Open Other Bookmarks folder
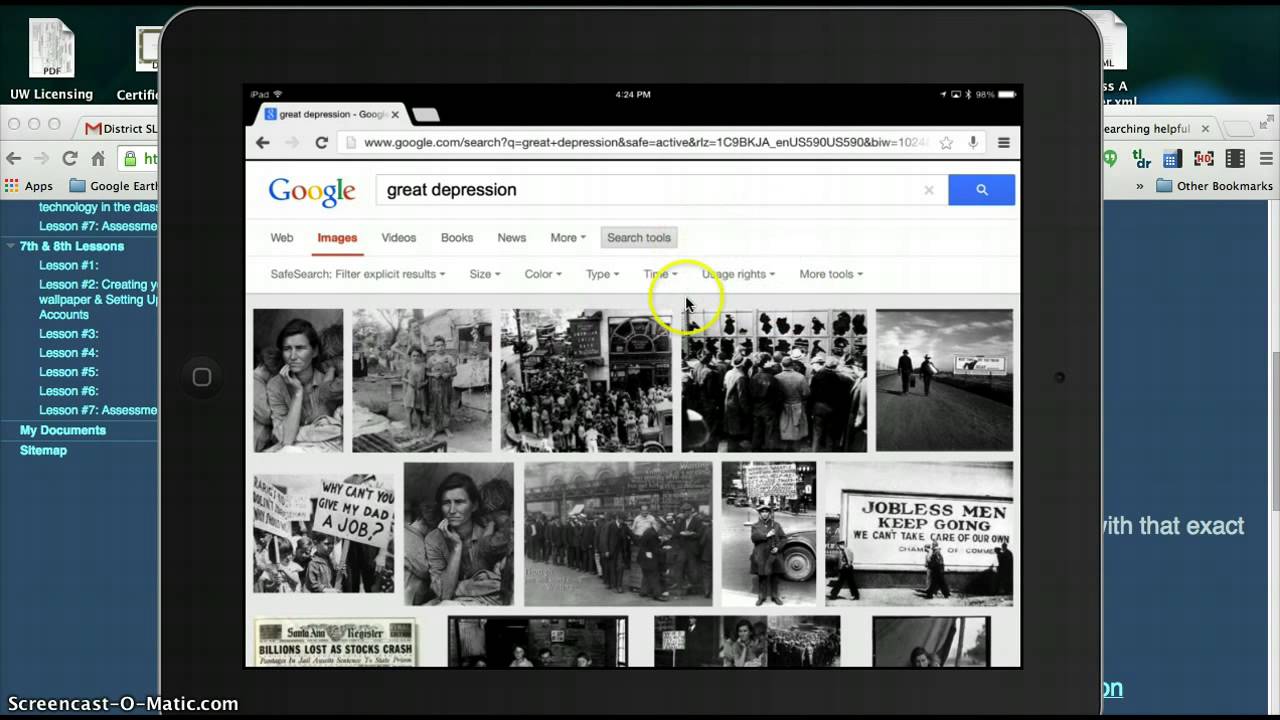Image resolution: width=1280 pixels, height=720 pixels. 1214,186
